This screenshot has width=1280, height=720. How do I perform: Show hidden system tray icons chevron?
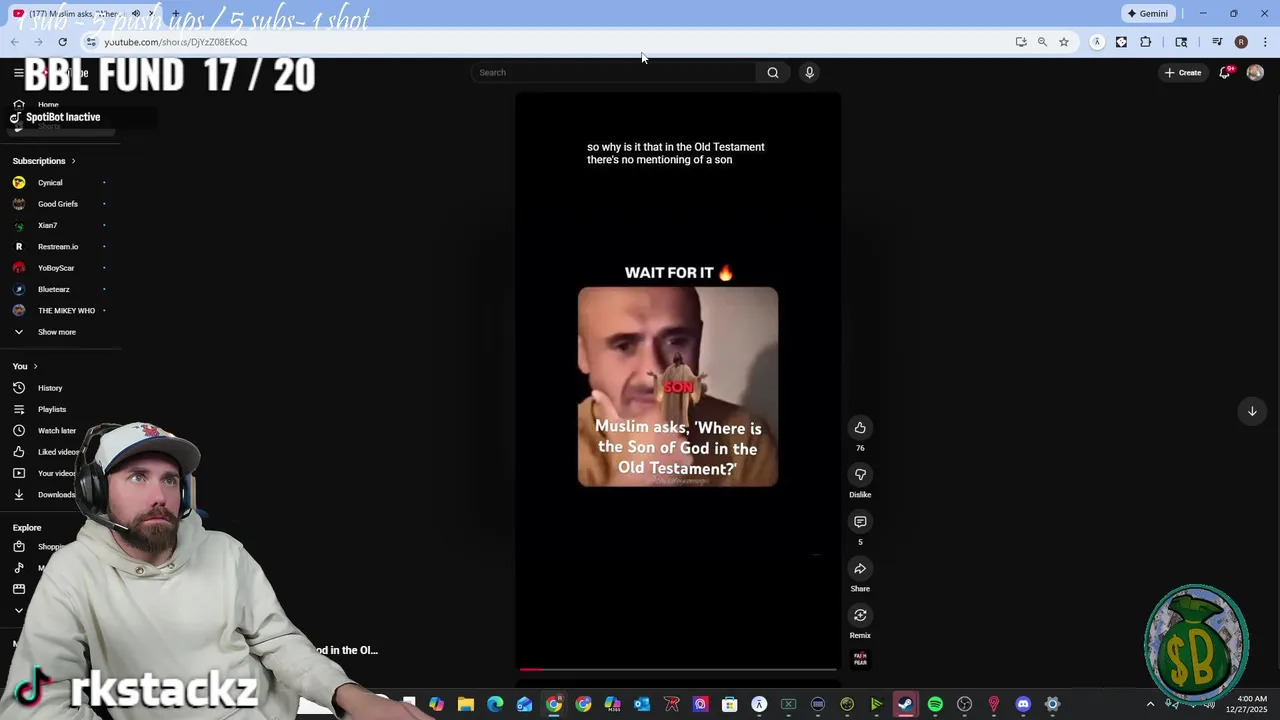[1150, 704]
